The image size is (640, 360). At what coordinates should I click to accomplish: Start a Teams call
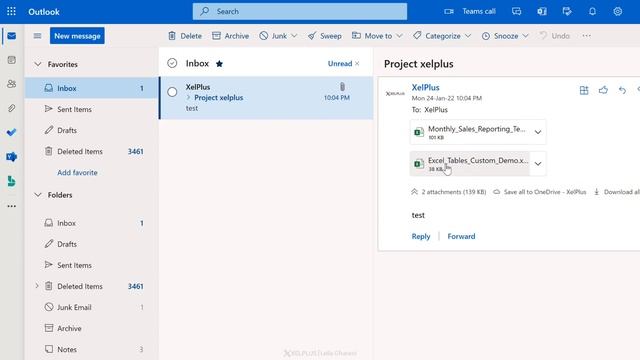pyautogui.click(x=470, y=11)
